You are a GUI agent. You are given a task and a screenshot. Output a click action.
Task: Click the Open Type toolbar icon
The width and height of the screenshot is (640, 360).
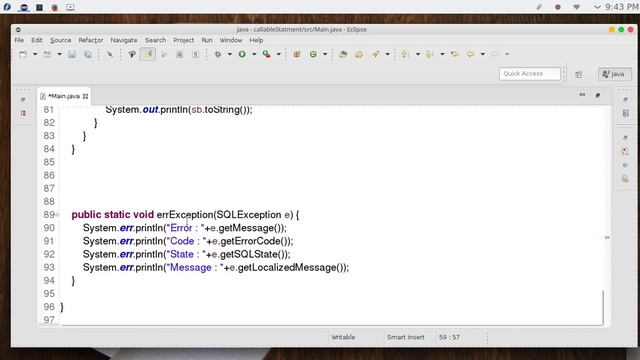[x=343, y=54]
